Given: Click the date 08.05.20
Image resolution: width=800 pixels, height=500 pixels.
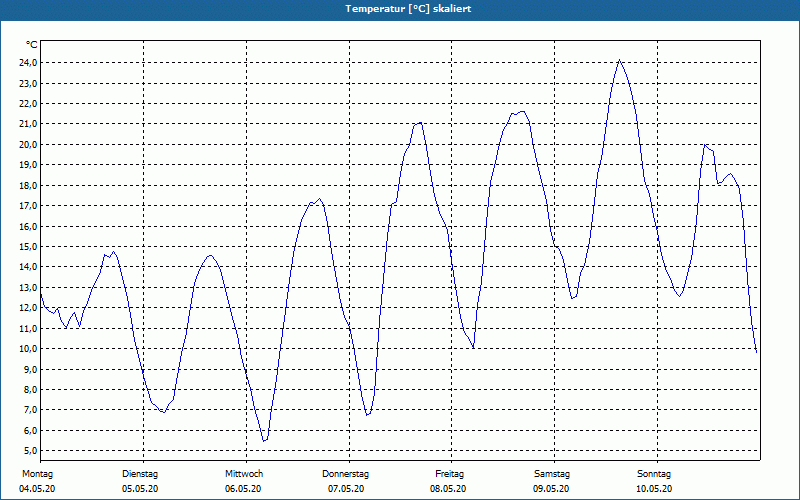Looking at the screenshot, I should [x=448, y=489].
